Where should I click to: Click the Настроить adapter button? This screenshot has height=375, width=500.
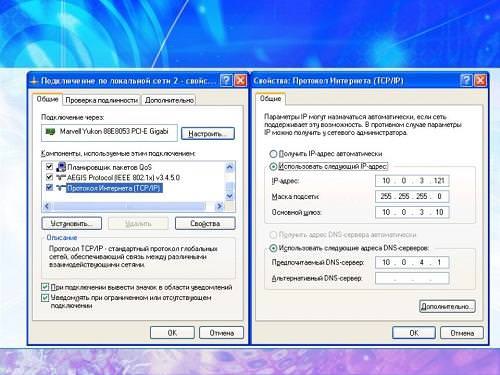click(x=208, y=134)
